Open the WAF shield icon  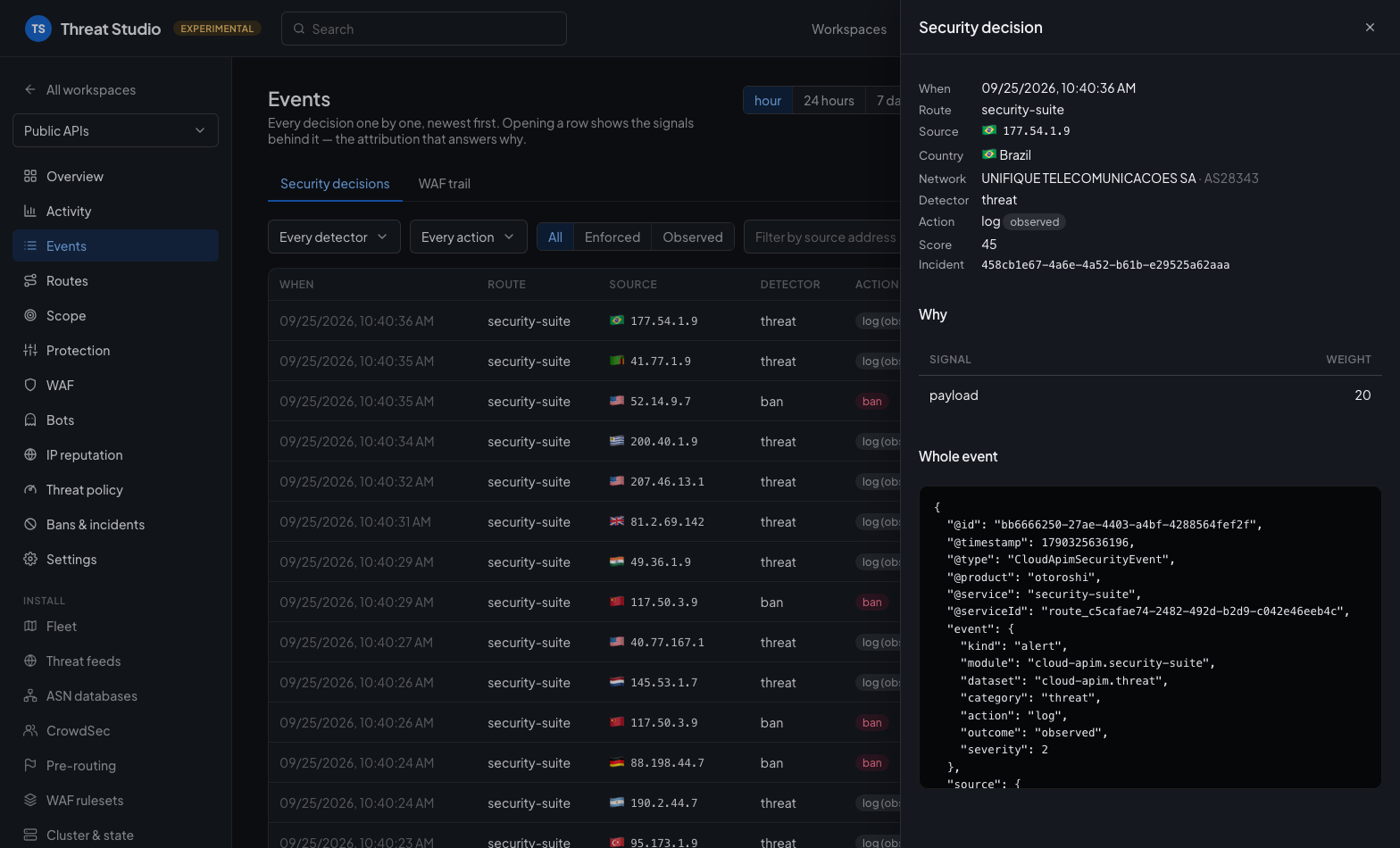point(30,385)
